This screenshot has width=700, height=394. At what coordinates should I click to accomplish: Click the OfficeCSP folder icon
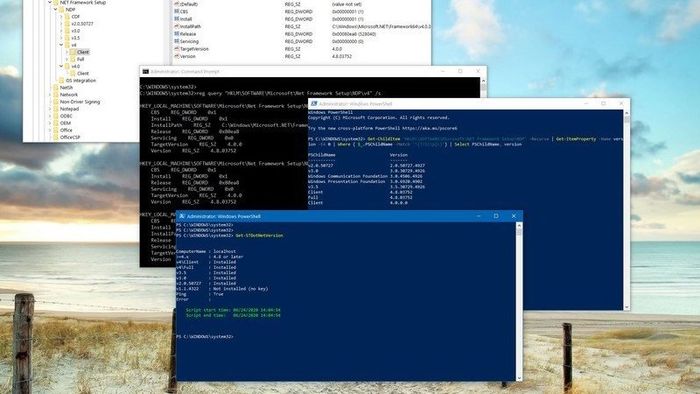pyautogui.click(x=56, y=137)
